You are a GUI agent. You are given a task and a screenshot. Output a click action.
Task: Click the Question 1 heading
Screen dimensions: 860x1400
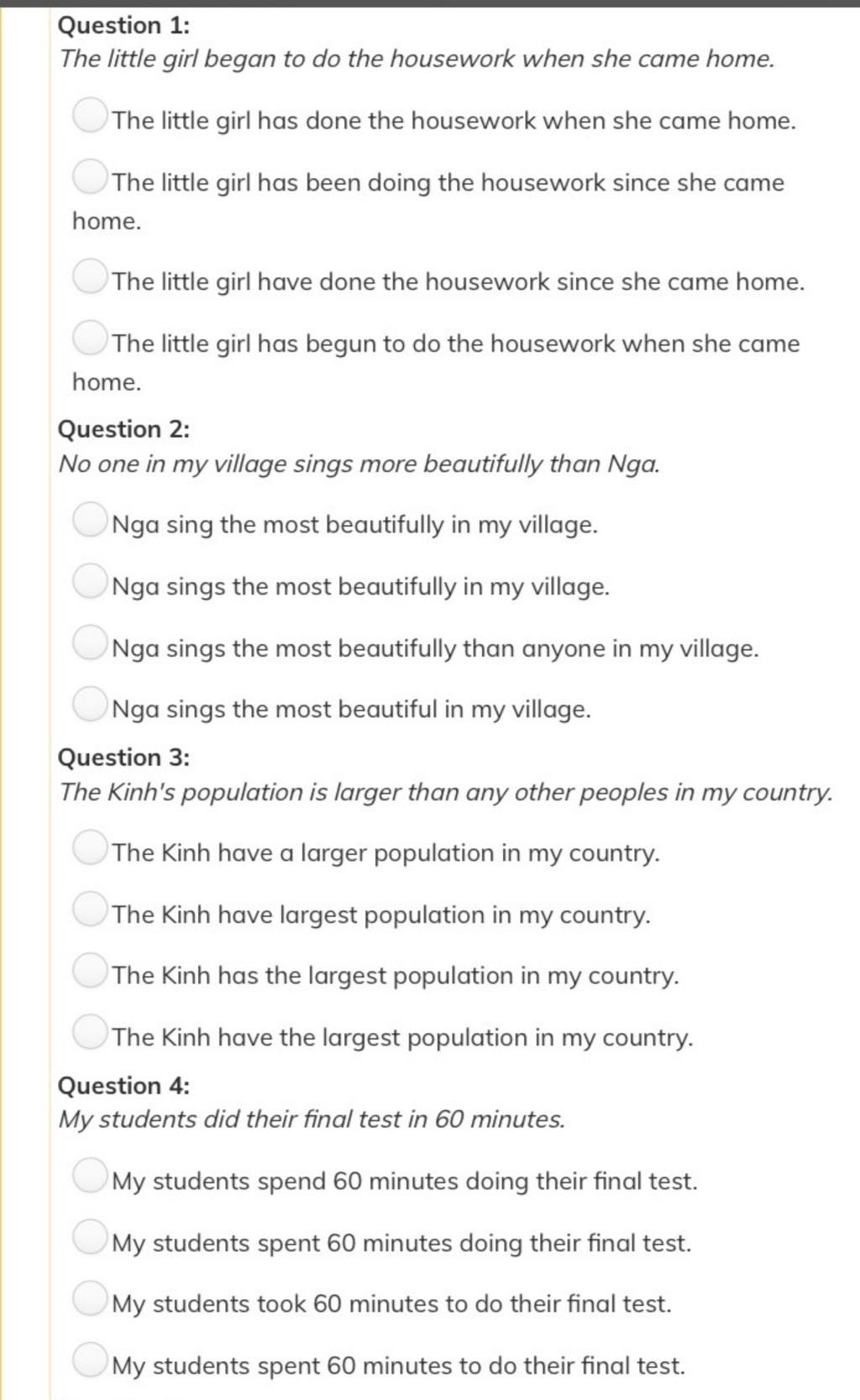pos(123,25)
